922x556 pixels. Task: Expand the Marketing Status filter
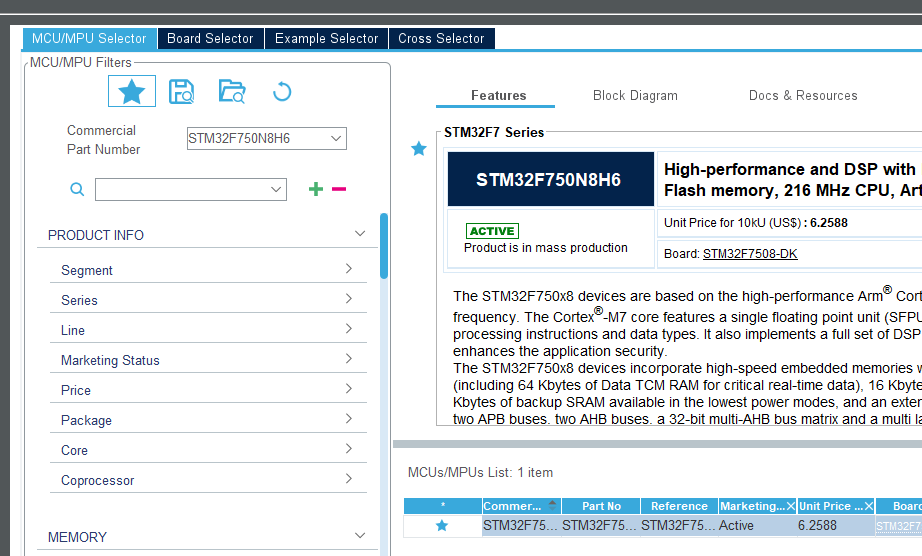(x=349, y=359)
